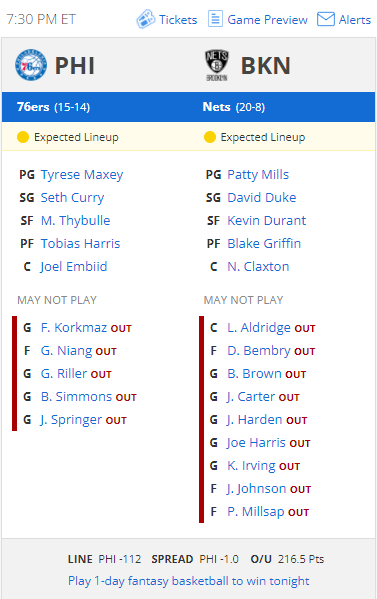
Task: Click the yellow dot beside Nets Expected Lineup
Action: pos(210,137)
